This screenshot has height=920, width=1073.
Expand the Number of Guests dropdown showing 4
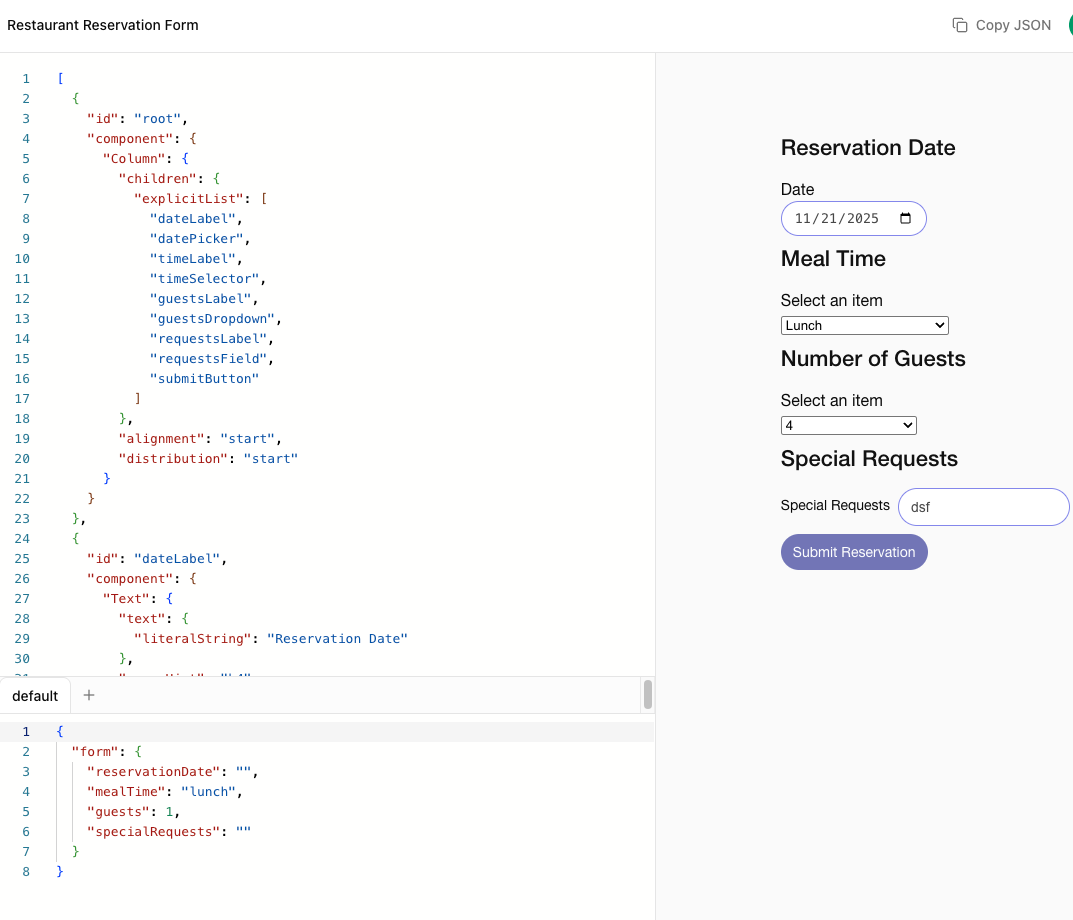848,425
